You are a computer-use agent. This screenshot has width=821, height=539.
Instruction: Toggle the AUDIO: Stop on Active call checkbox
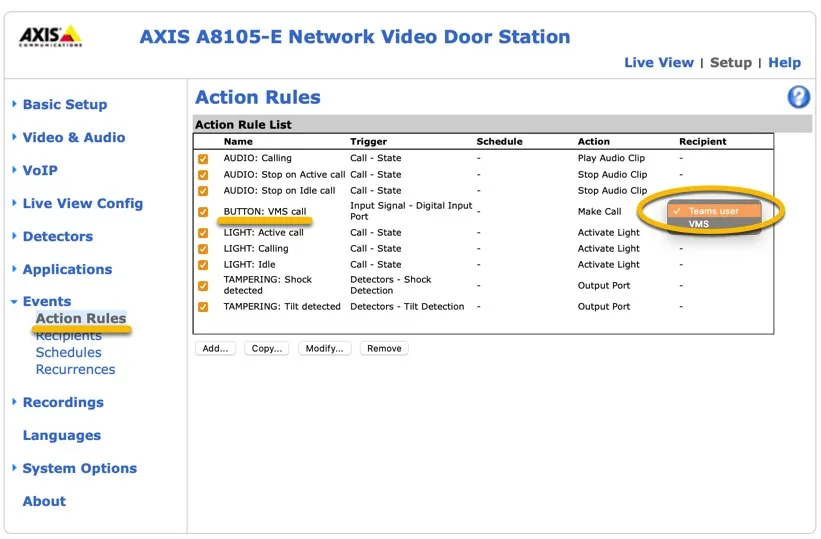click(203, 175)
